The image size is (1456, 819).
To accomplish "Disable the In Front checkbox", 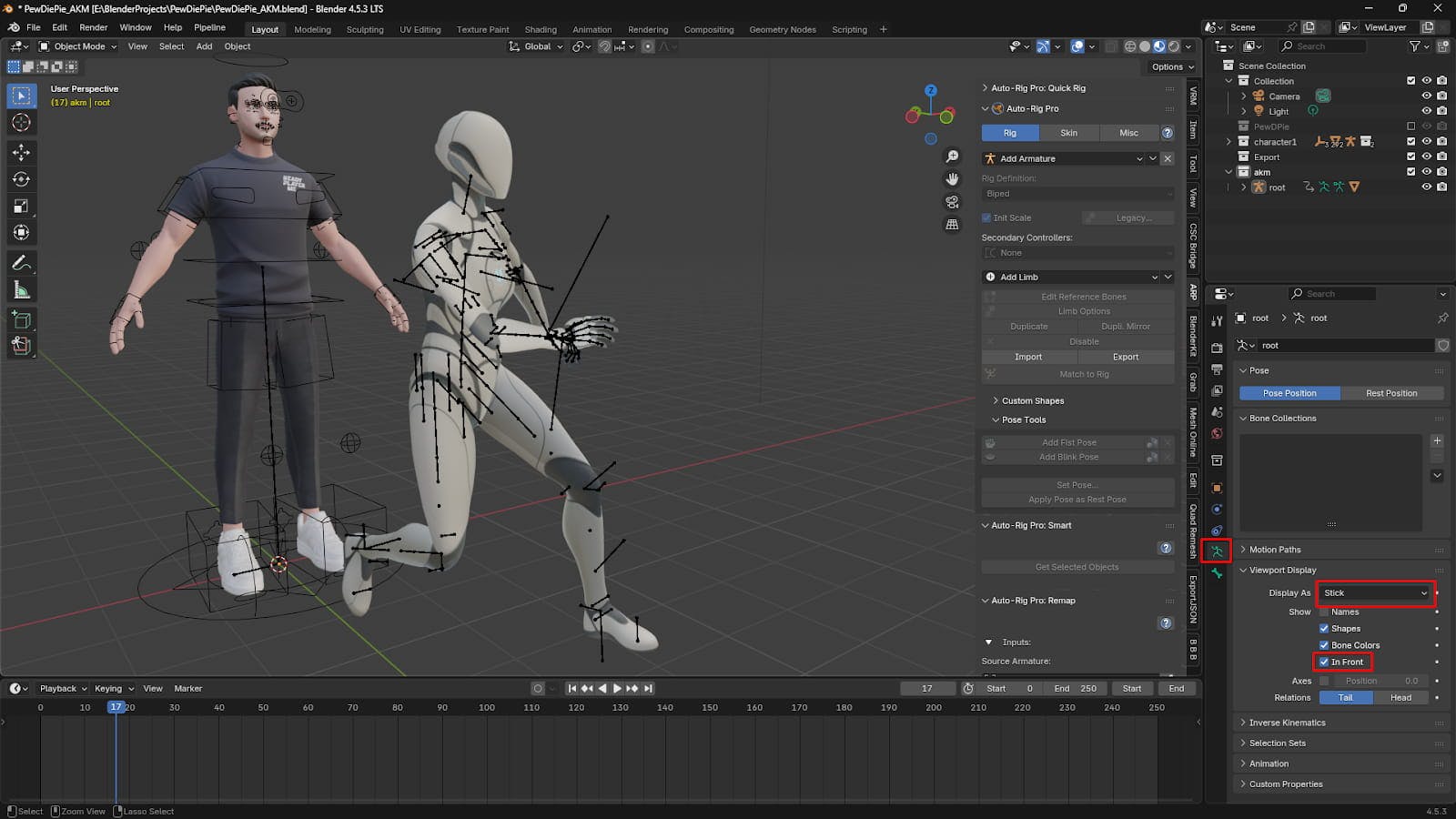I will coord(1324,662).
